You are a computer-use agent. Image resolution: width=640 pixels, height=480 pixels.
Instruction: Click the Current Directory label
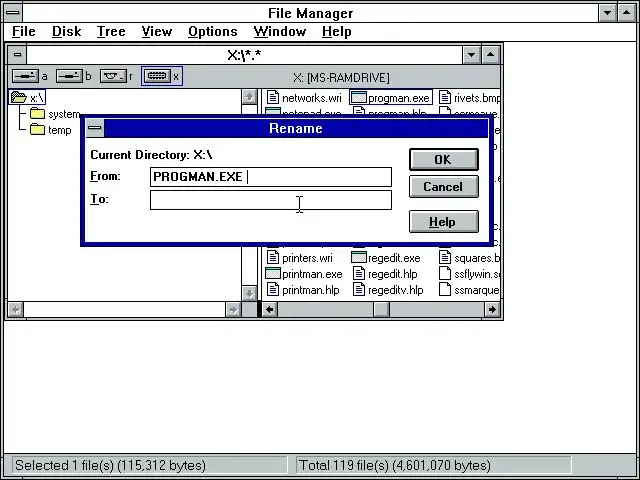point(151,155)
